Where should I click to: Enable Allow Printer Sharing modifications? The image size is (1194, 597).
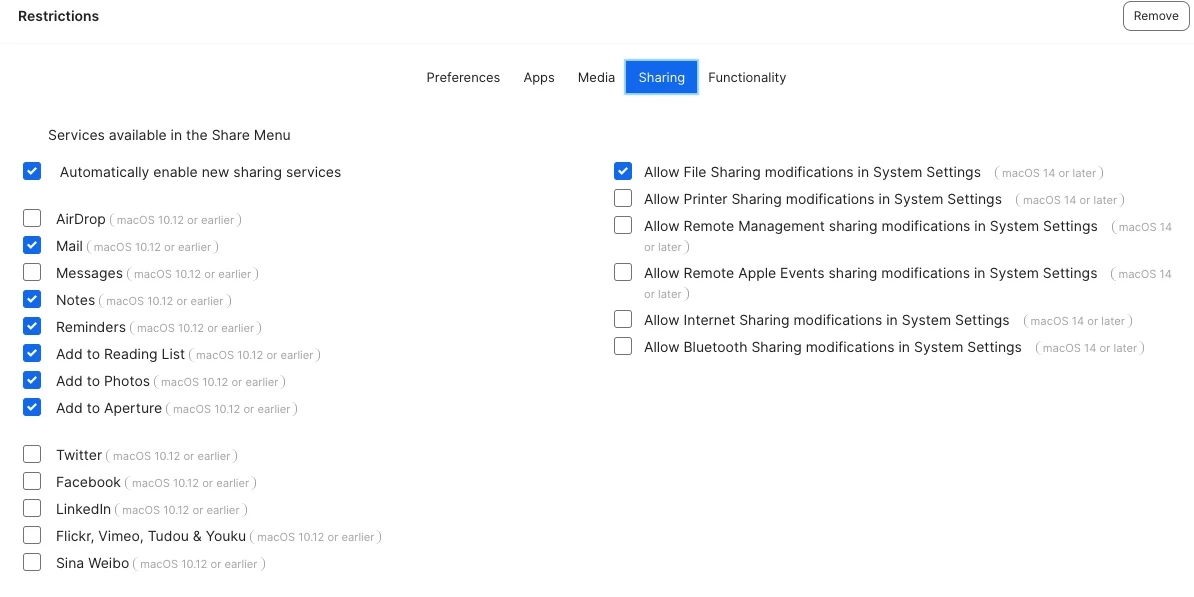pos(623,199)
